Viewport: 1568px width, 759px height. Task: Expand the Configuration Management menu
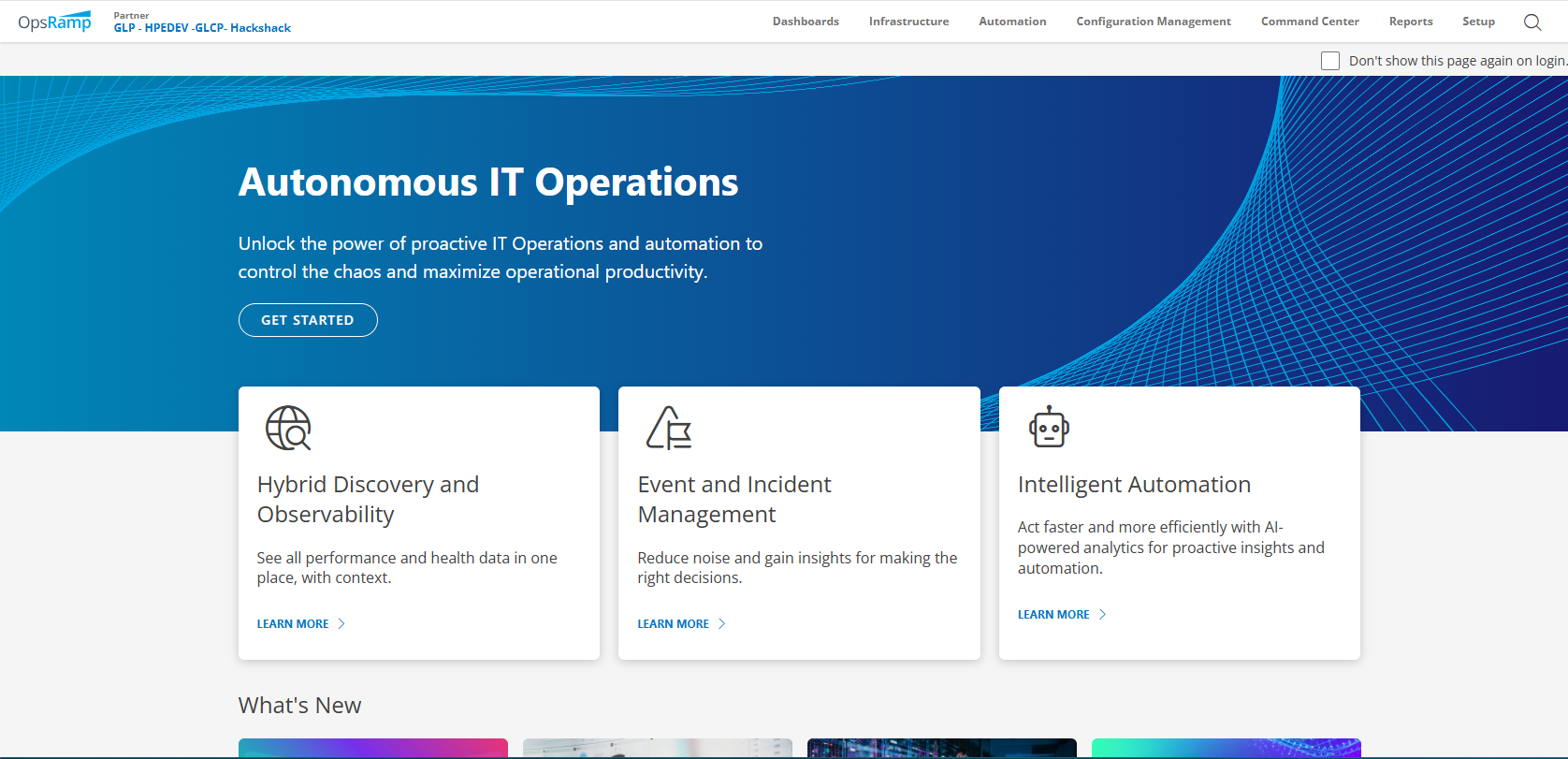tap(1153, 22)
